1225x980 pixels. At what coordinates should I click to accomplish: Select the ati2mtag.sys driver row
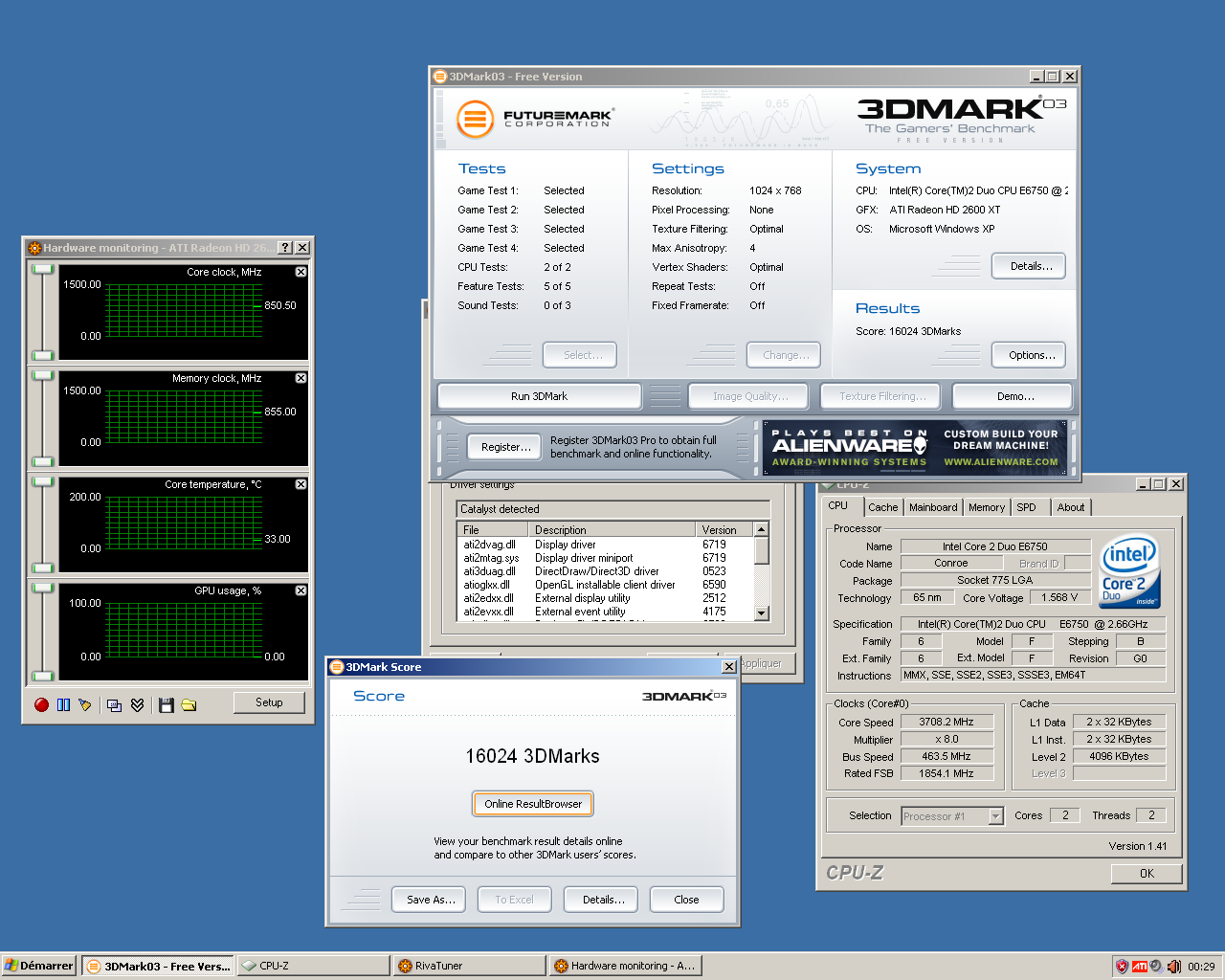606,558
